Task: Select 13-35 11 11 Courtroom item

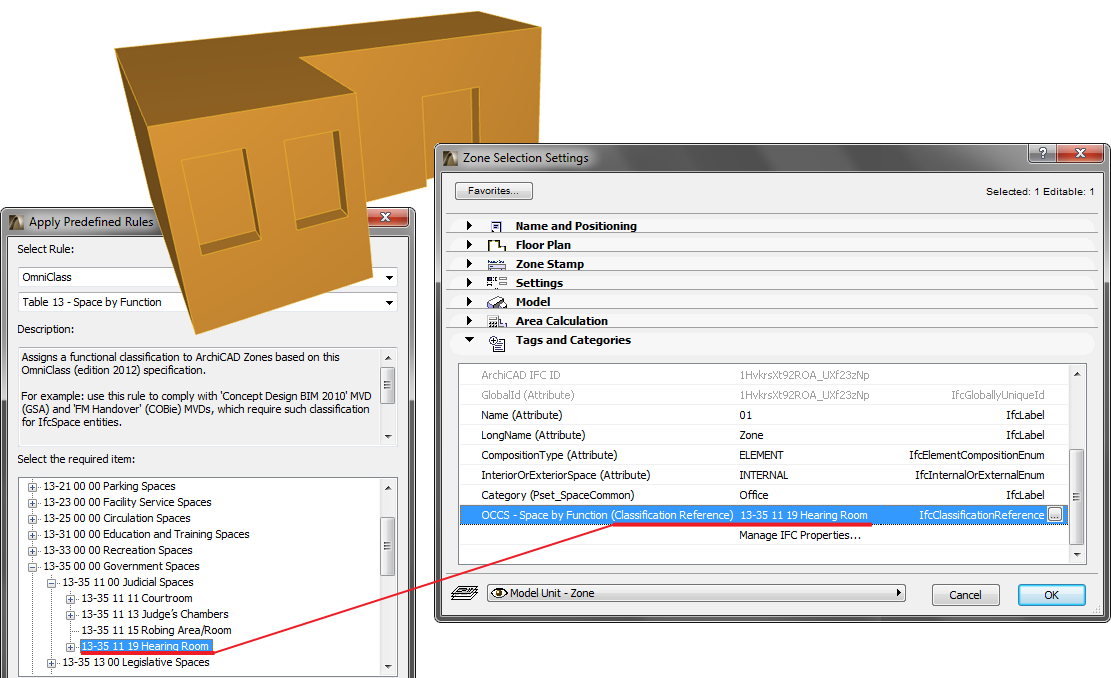Action: click(137, 598)
